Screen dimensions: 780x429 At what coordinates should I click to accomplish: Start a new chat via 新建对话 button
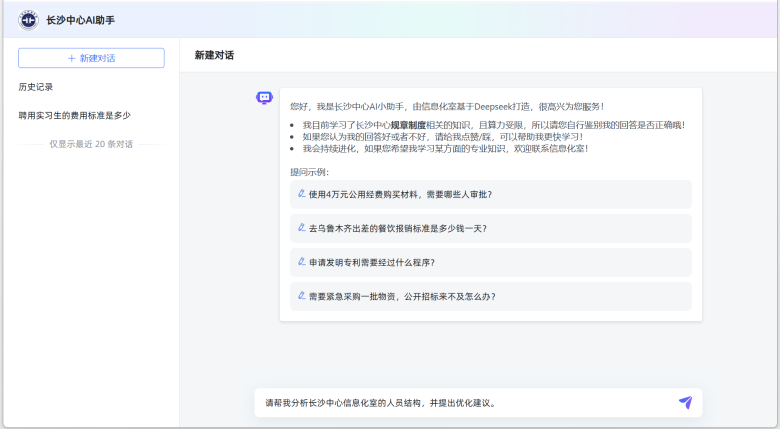(92, 58)
